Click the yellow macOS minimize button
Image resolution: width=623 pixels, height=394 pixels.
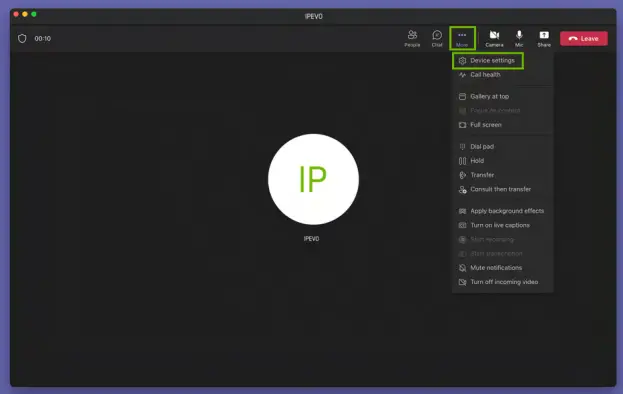click(25, 14)
